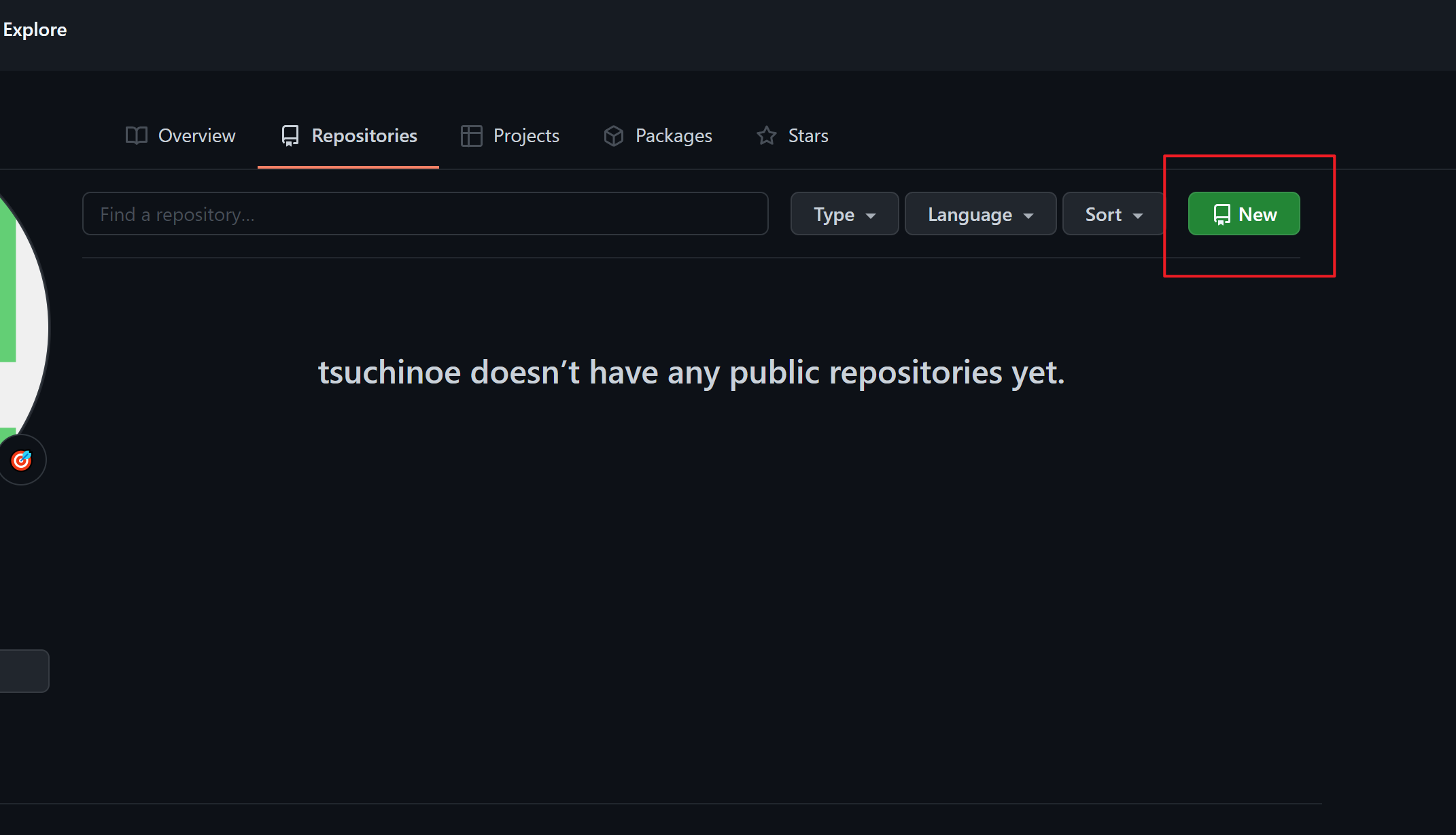Click the Projects table icon
The width and height of the screenshot is (1456, 835).
point(472,135)
